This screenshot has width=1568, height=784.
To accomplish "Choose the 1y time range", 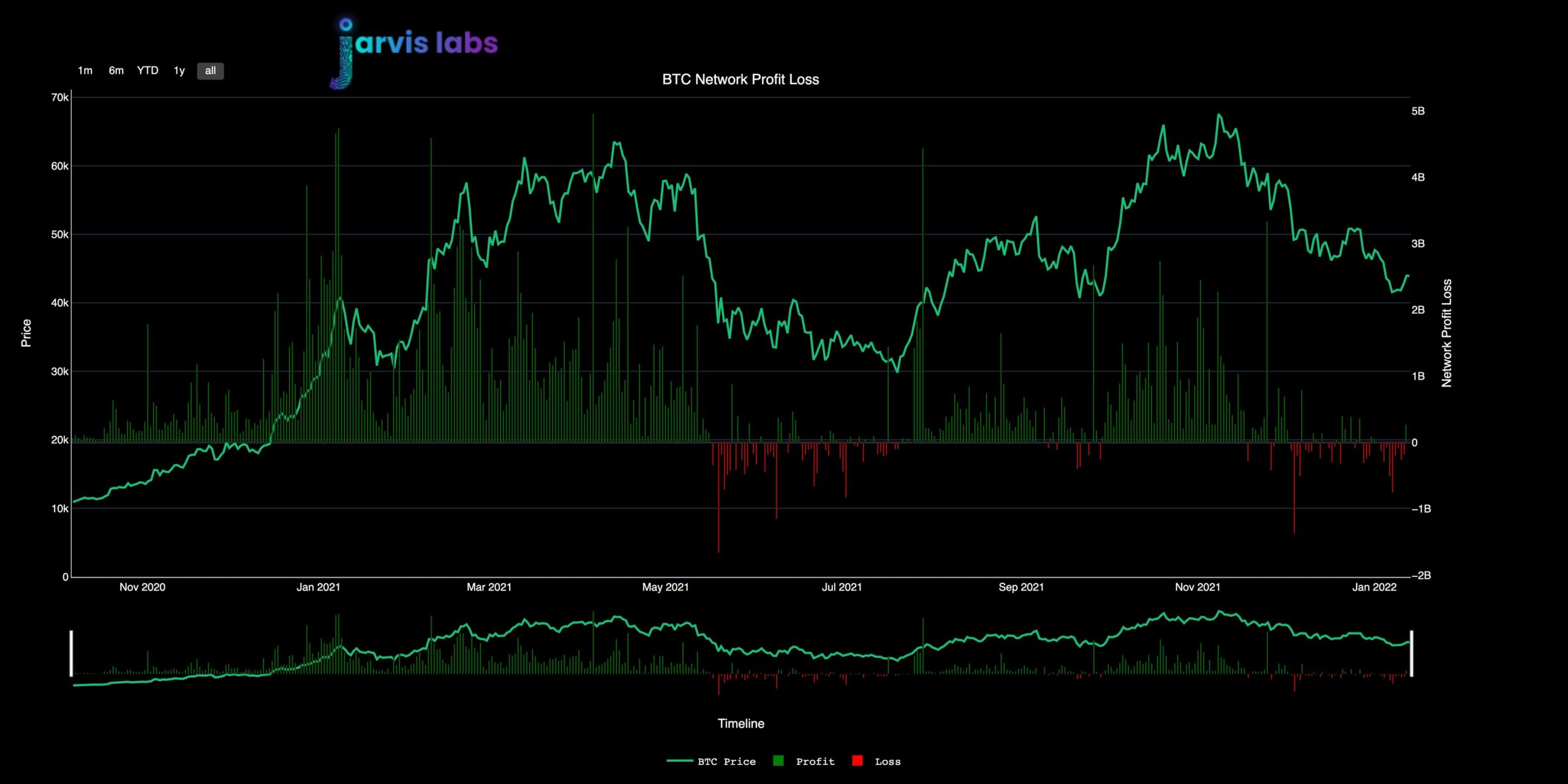I will (x=179, y=71).
